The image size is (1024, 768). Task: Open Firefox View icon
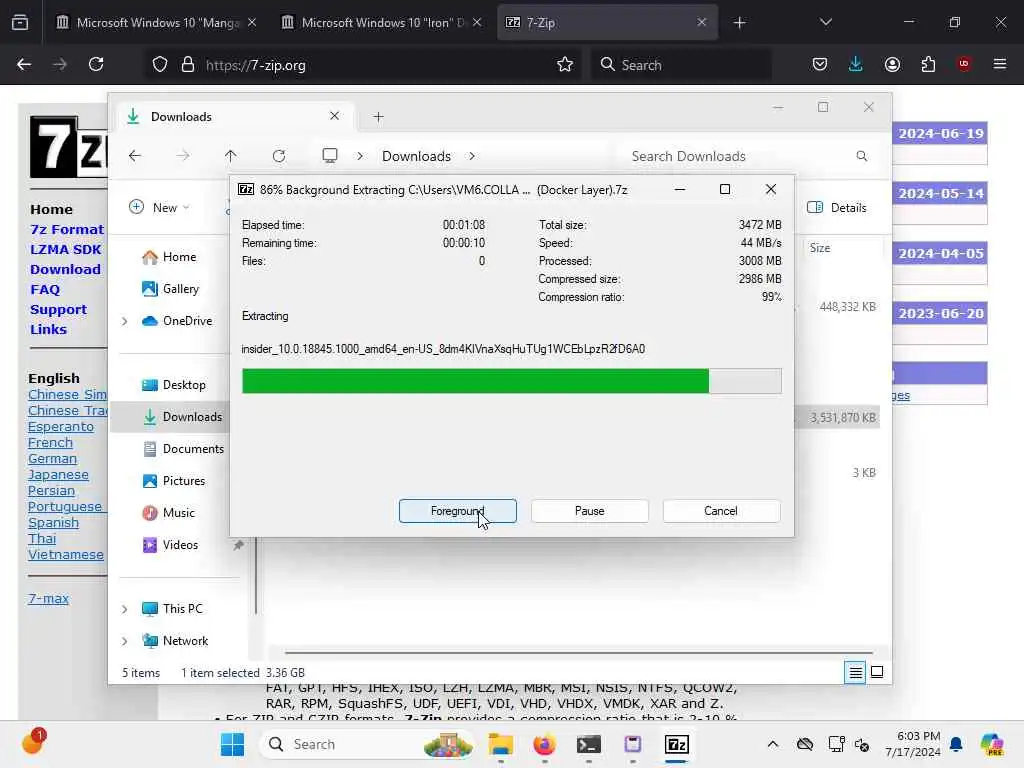(x=20, y=23)
